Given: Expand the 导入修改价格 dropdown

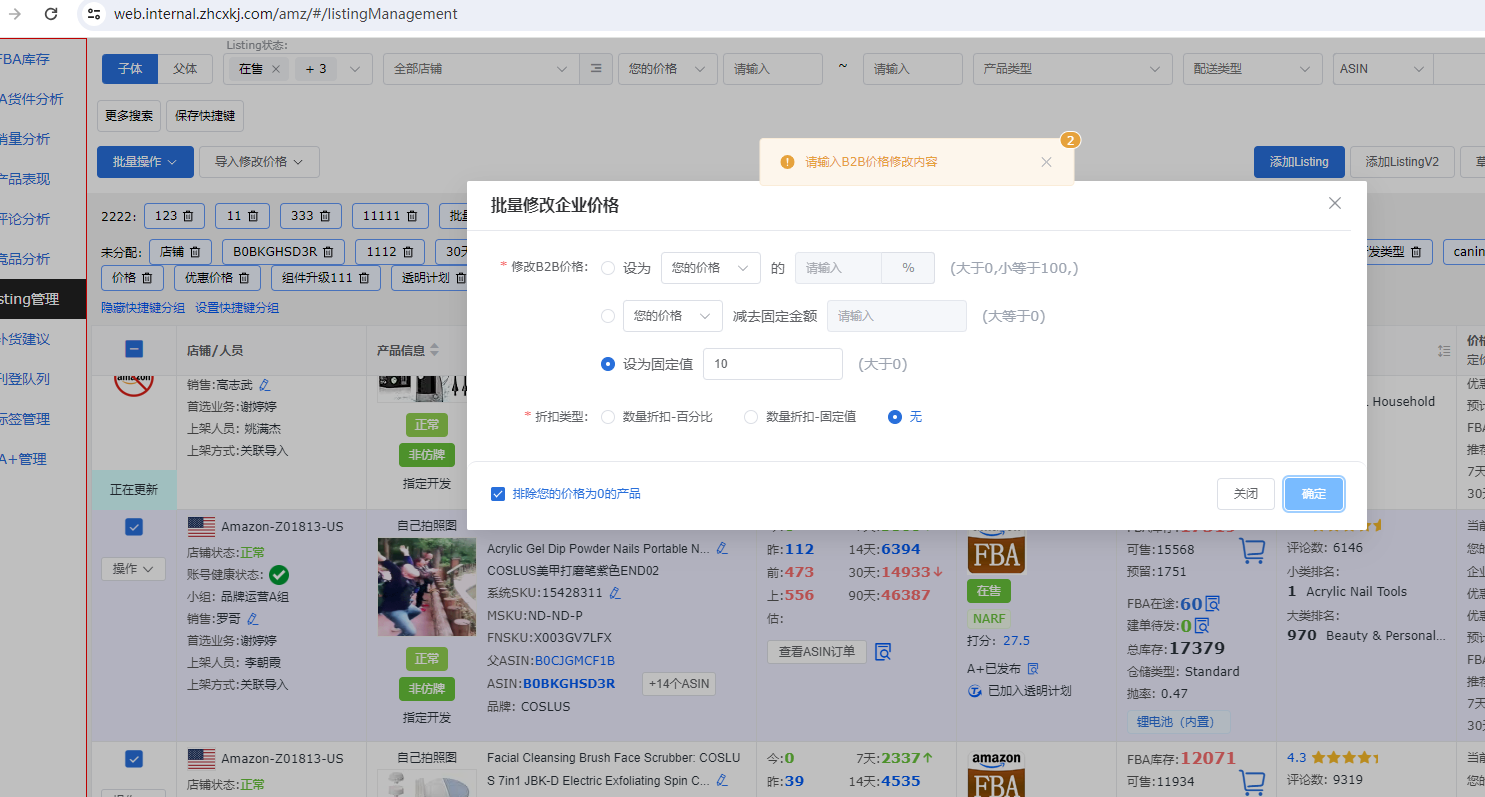Looking at the screenshot, I should click(x=259, y=162).
